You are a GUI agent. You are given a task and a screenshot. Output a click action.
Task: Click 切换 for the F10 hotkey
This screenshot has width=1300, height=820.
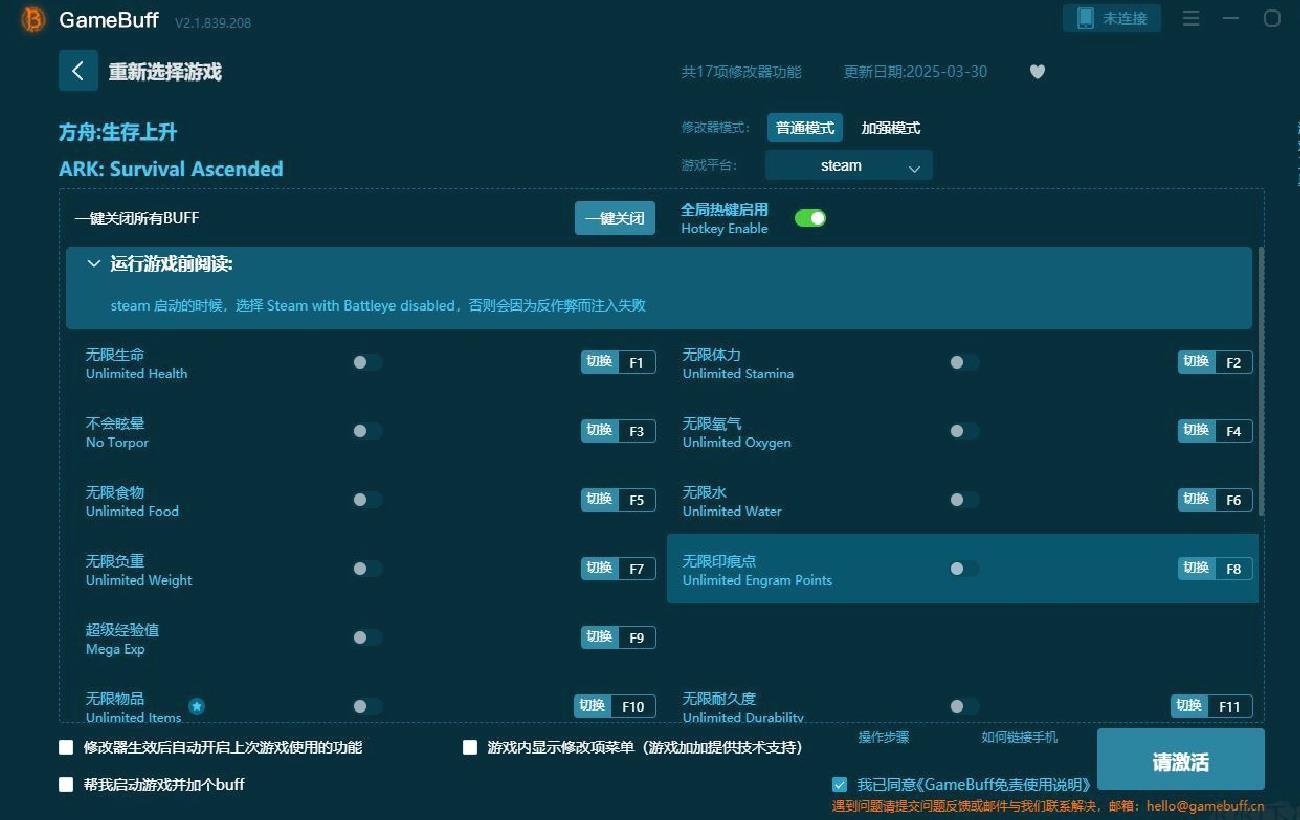coord(592,706)
